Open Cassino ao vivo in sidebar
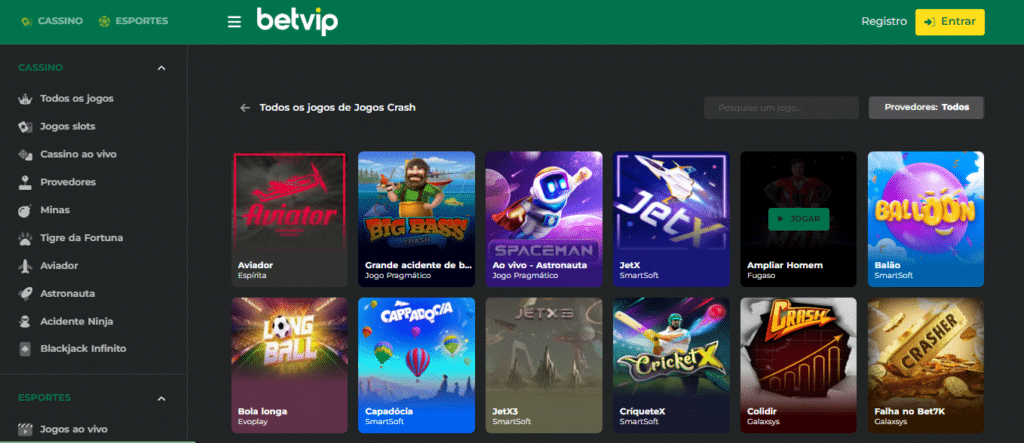Screen dimensions: 1024x443 [x=78, y=154]
